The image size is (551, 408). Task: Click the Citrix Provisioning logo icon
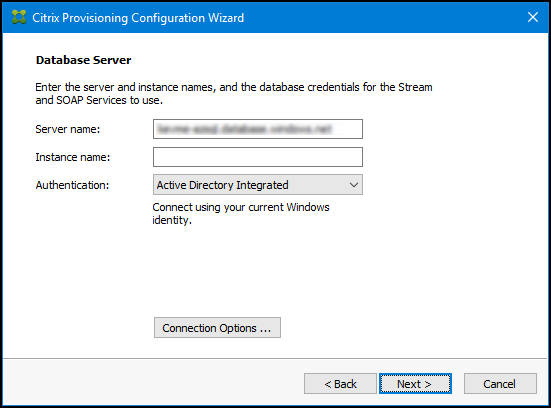19,17
